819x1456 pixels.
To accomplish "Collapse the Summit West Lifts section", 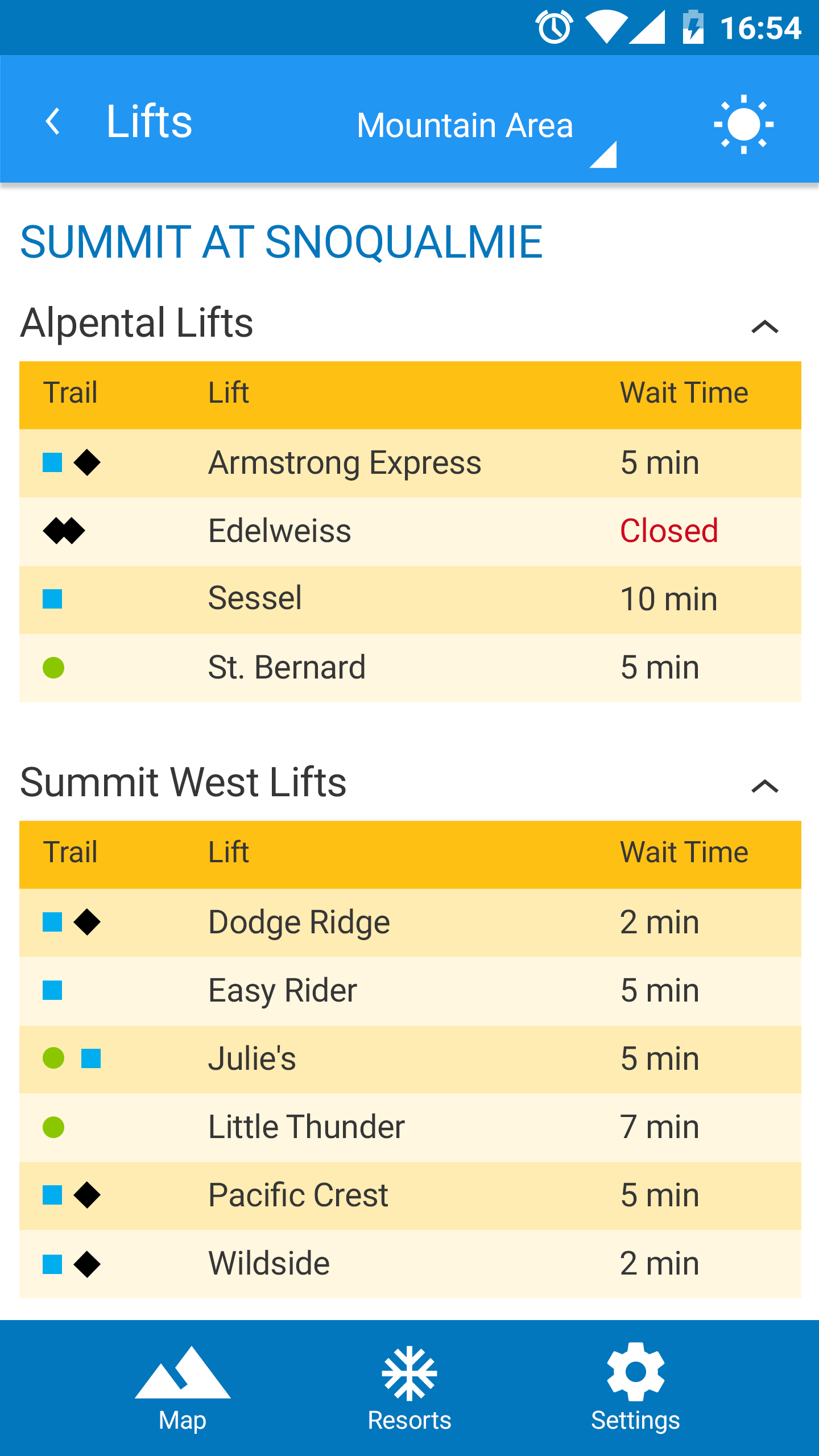I will (764, 786).
